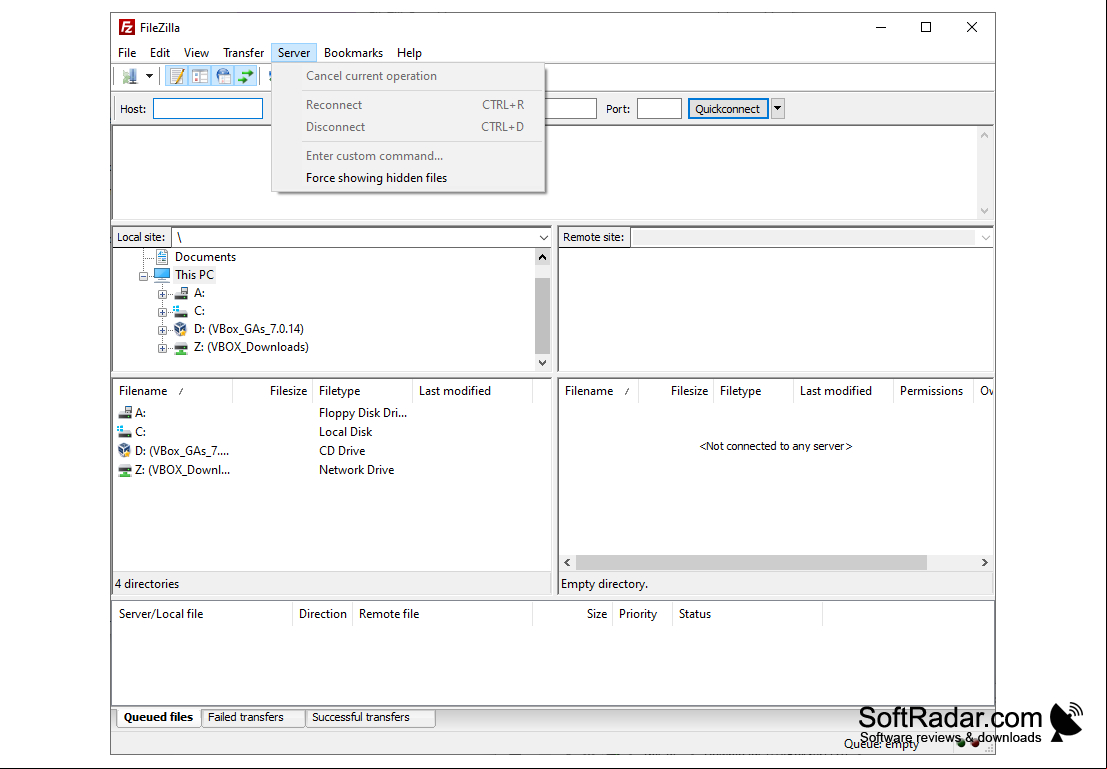1107x769 pixels.
Task: Expand the D: (VBox_GAs_7.0.14) node
Action: (x=162, y=330)
